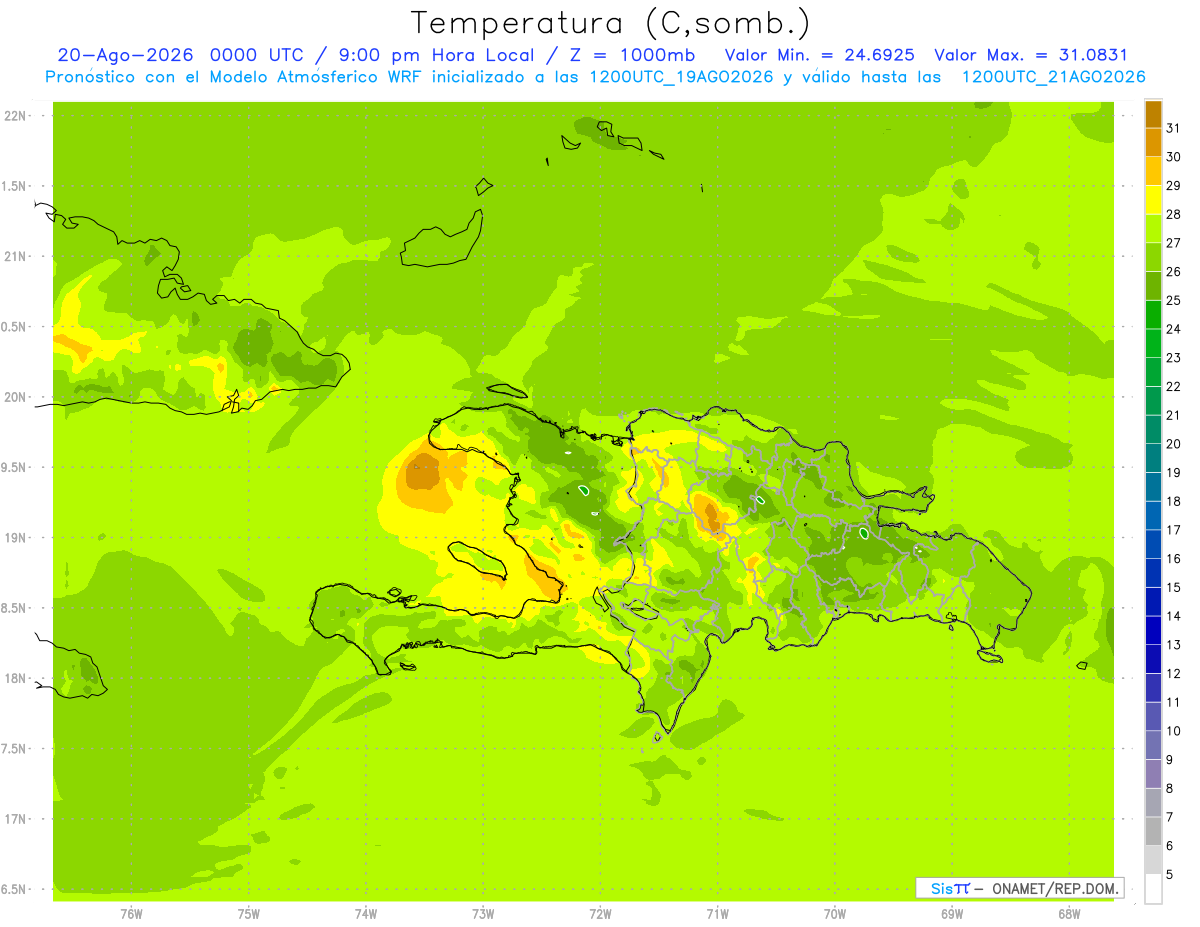Viewport: 1200px width, 927px height.
Task: Click the "71W" longitude axis label
Action: 717,914
